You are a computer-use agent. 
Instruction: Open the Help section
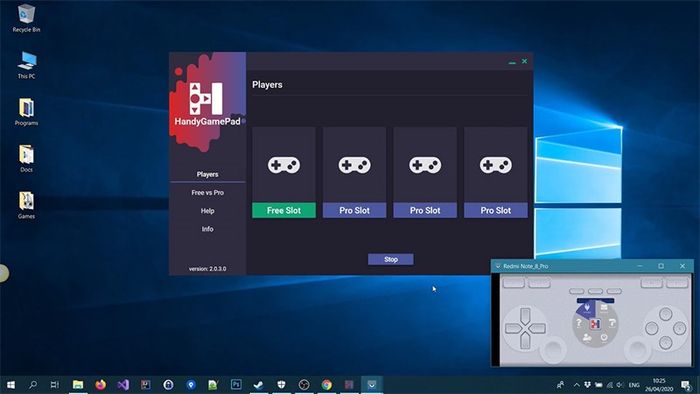pyautogui.click(x=208, y=211)
